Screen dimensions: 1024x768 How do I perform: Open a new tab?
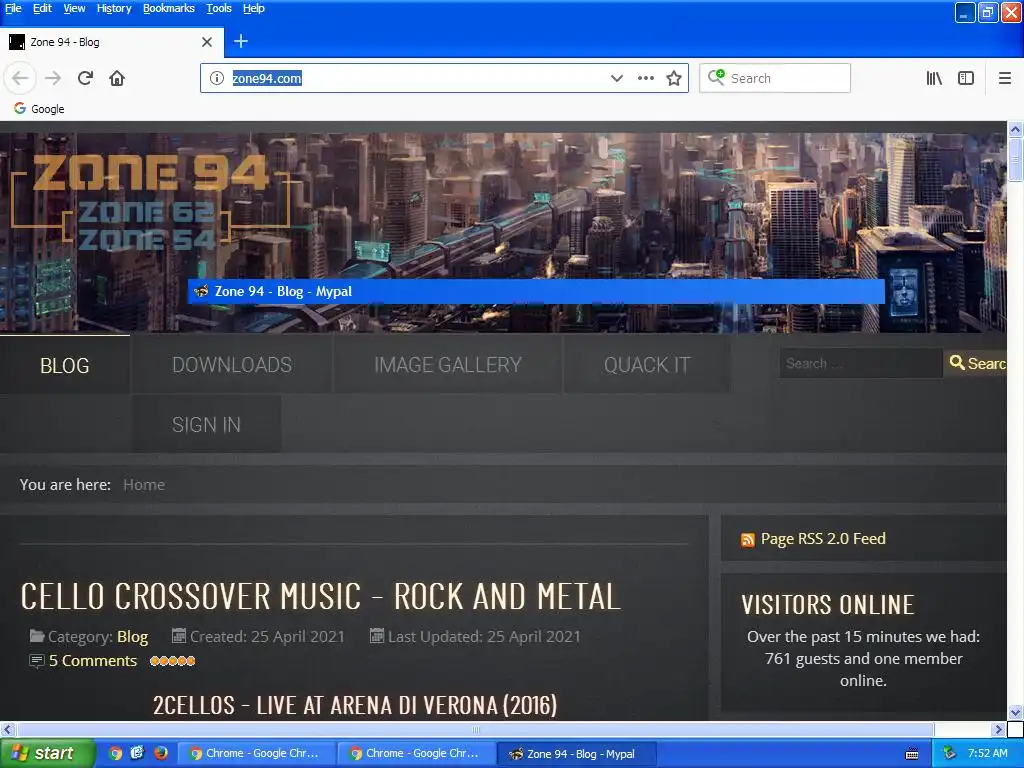click(241, 41)
